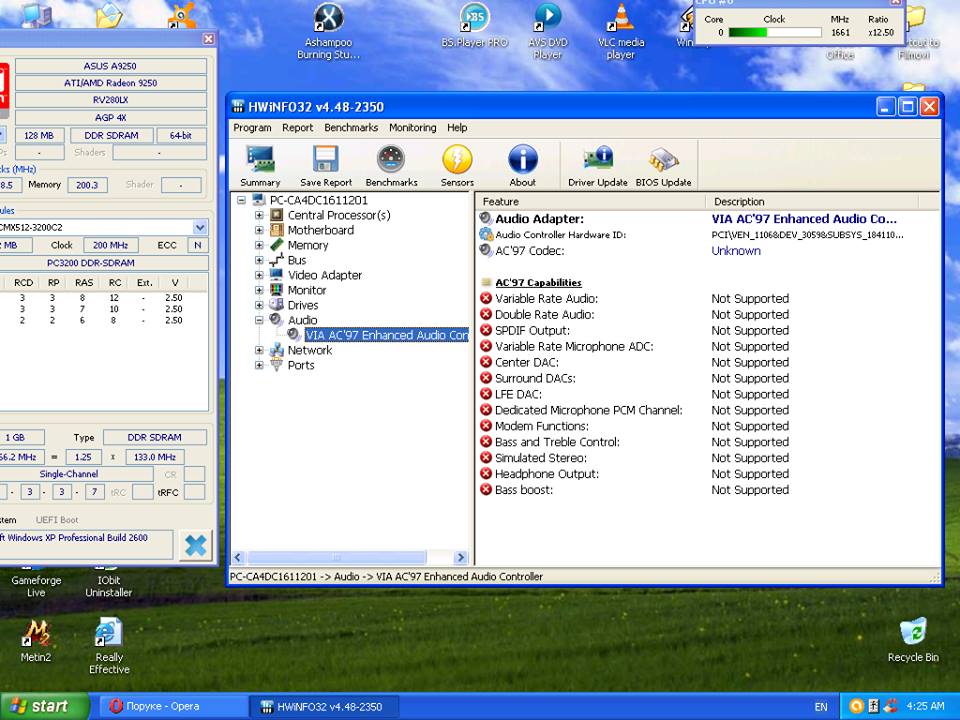
Task: Collapse the Audio tree node
Action: click(259, 320)
